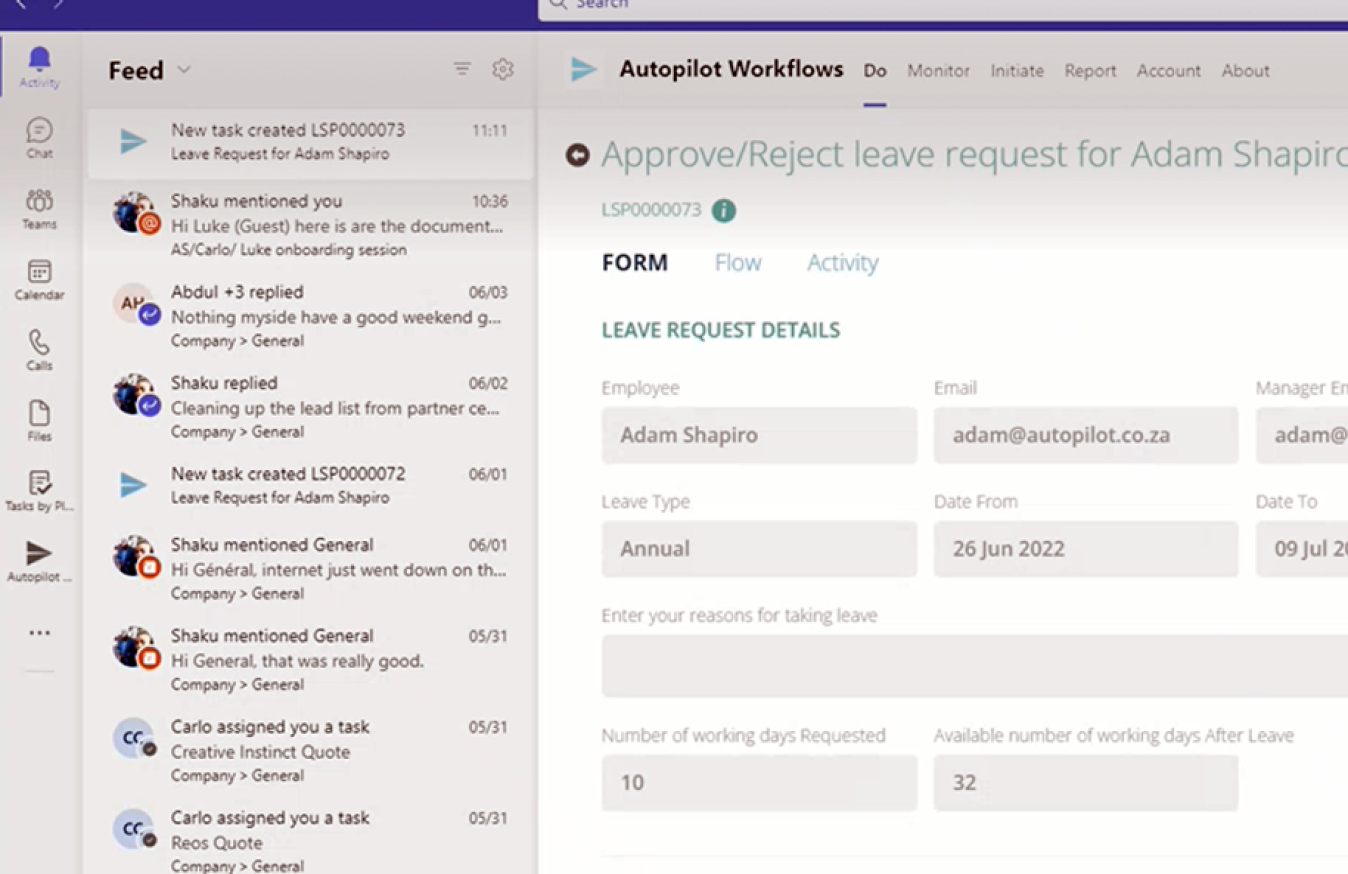Click the feed filter icon
This screenshot has height=874, width=1348.
click(x=462, y=69)
